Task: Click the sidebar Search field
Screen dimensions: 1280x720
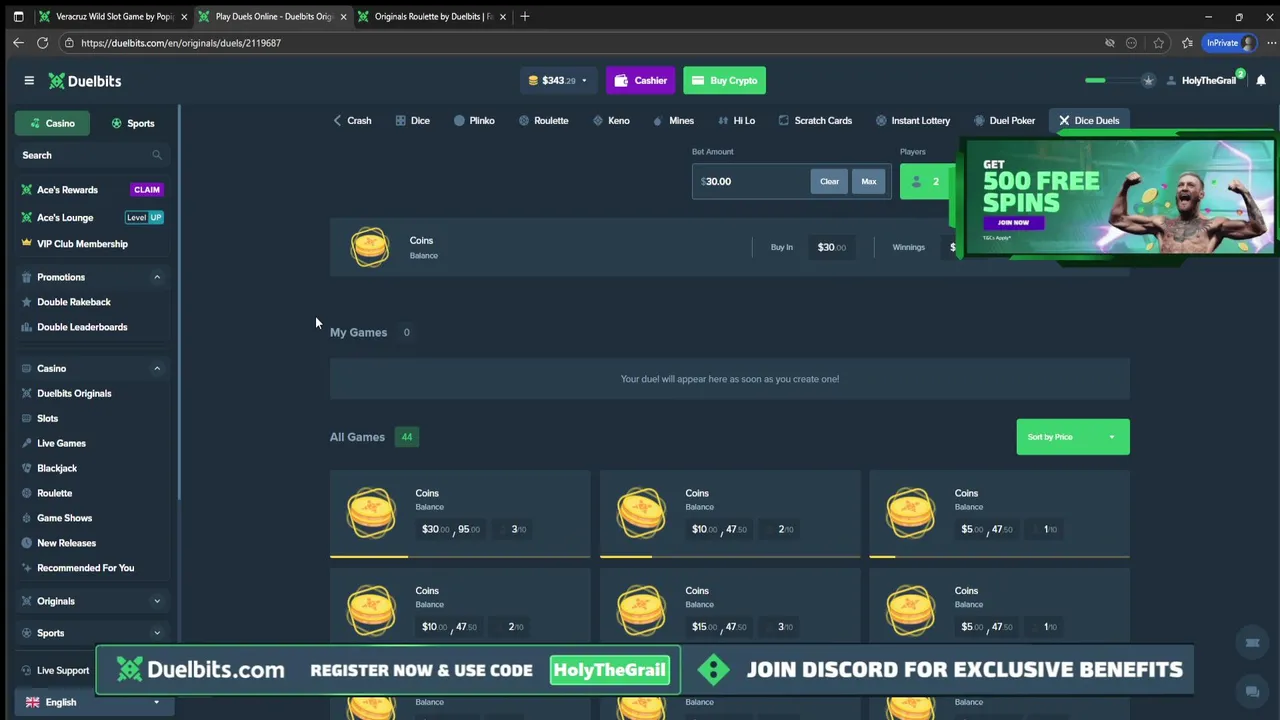Action: [x=92, y=155]
